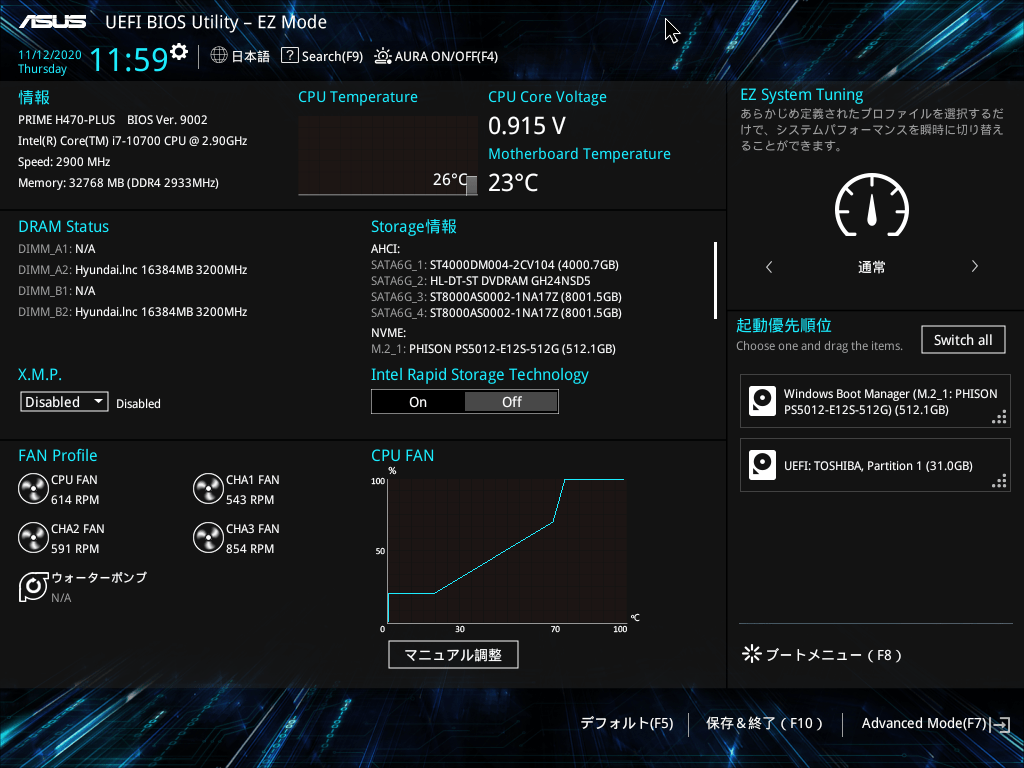Click the DIMM_A2 Hyundai memory entry
Viewport: 1024px width, 768px height.
pos(133,270)
